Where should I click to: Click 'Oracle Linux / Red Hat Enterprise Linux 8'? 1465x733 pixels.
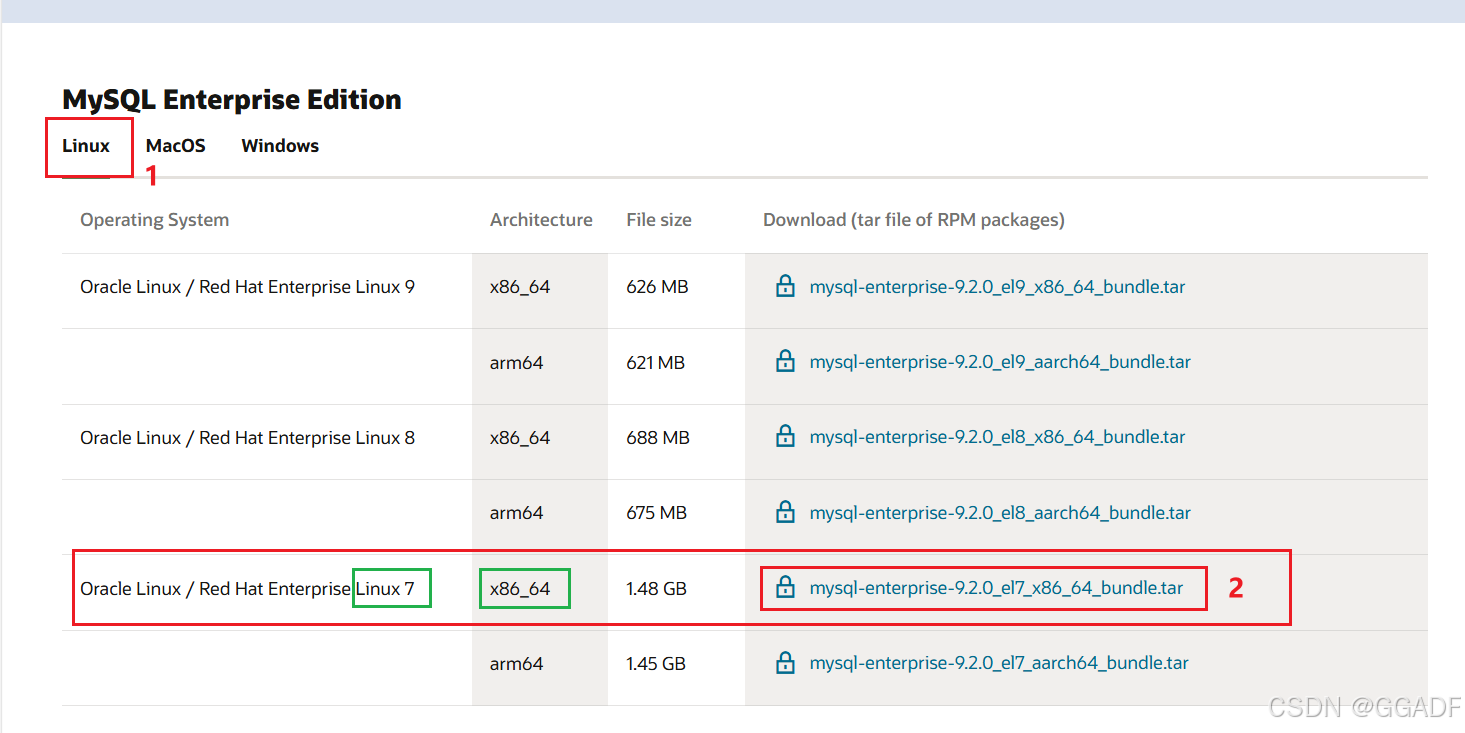(247, 437)
